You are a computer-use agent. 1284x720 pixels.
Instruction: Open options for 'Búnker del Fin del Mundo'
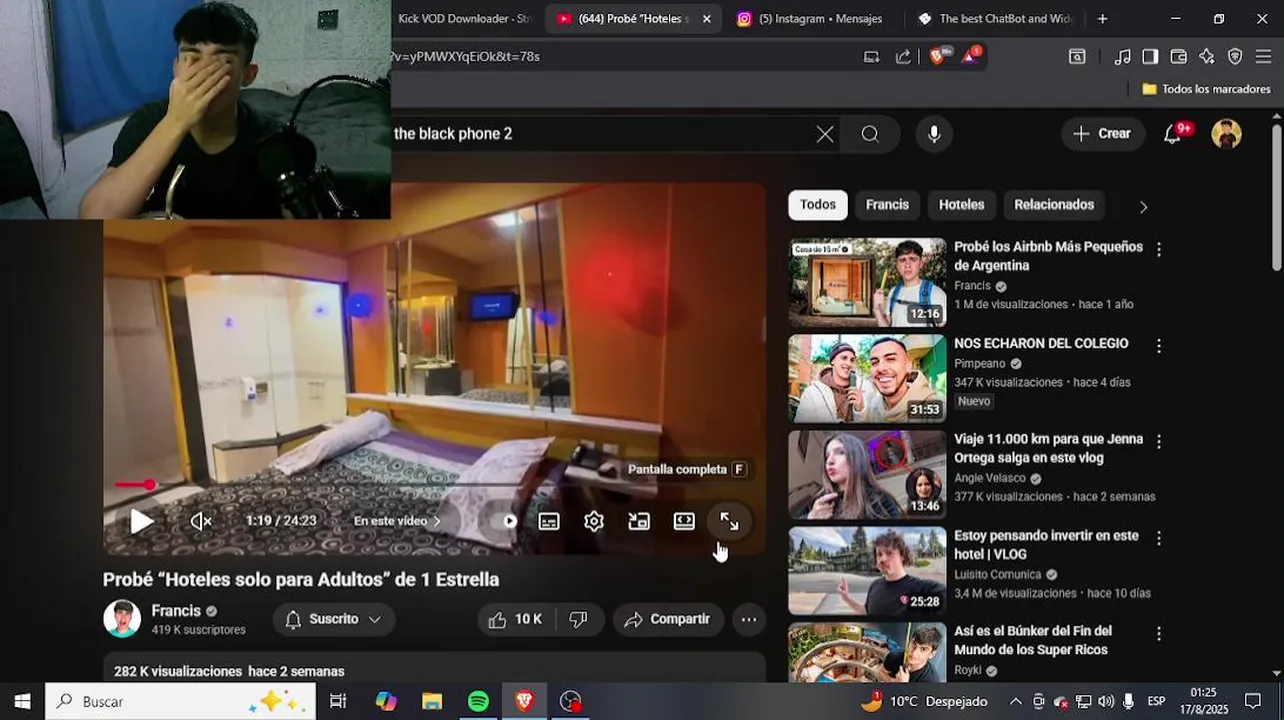pyautogui.click(x=1159, y=634)
